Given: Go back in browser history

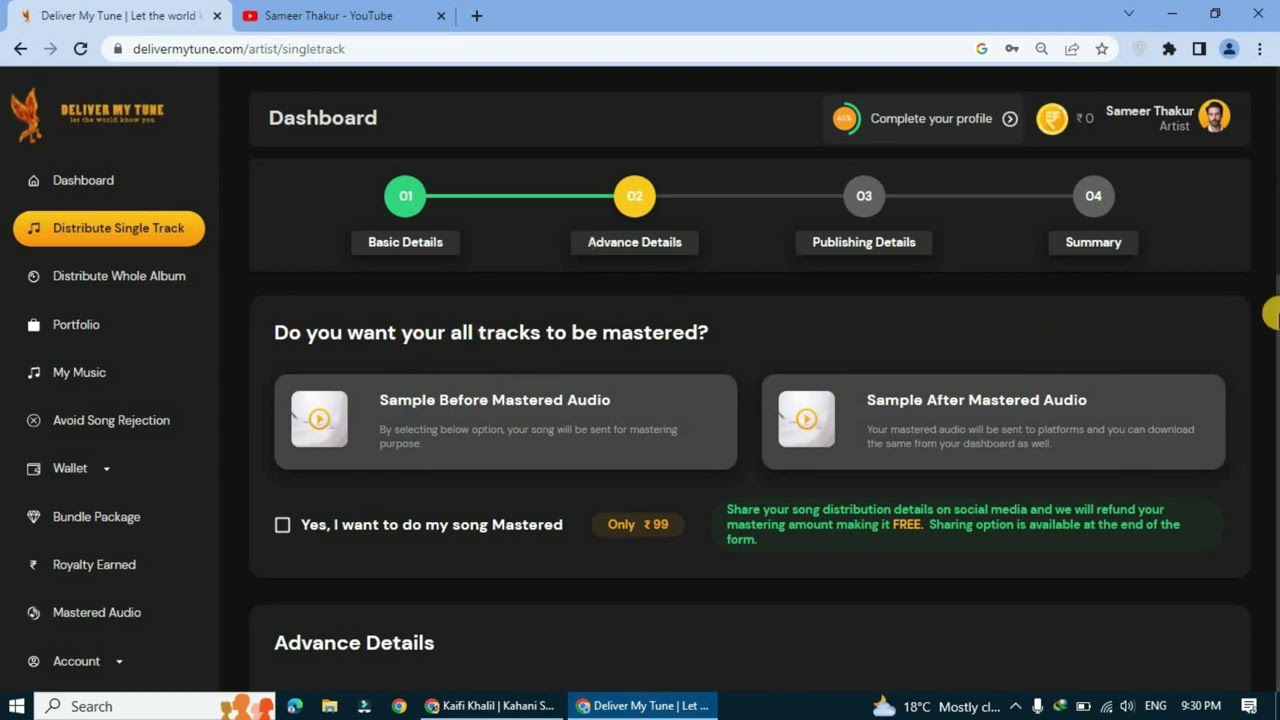Looking at the screenshot, I should (x=20, y=49).
